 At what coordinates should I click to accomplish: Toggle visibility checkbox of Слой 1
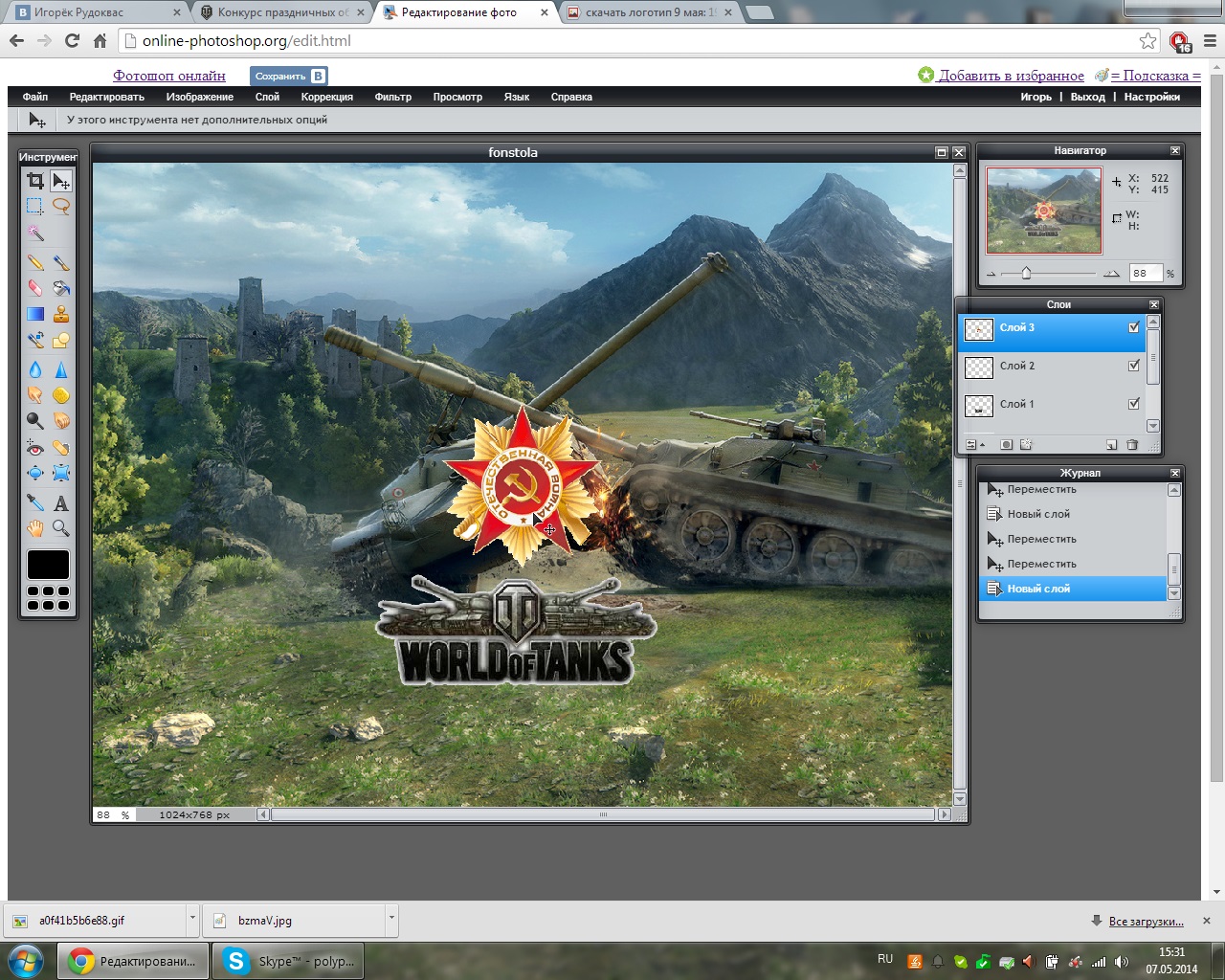click(x=1134, y=404)
